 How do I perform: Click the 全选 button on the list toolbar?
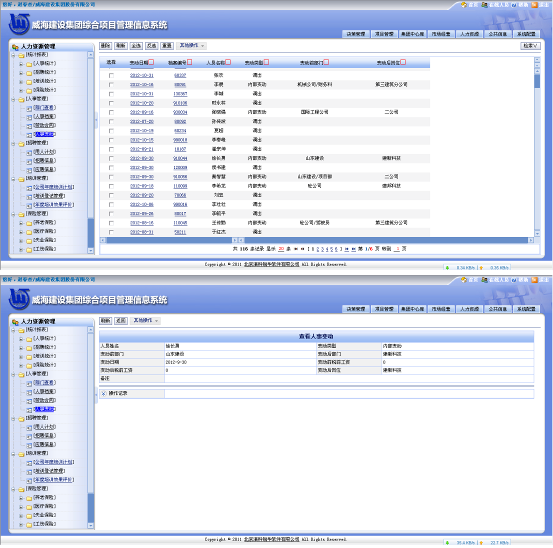[136, 45]
